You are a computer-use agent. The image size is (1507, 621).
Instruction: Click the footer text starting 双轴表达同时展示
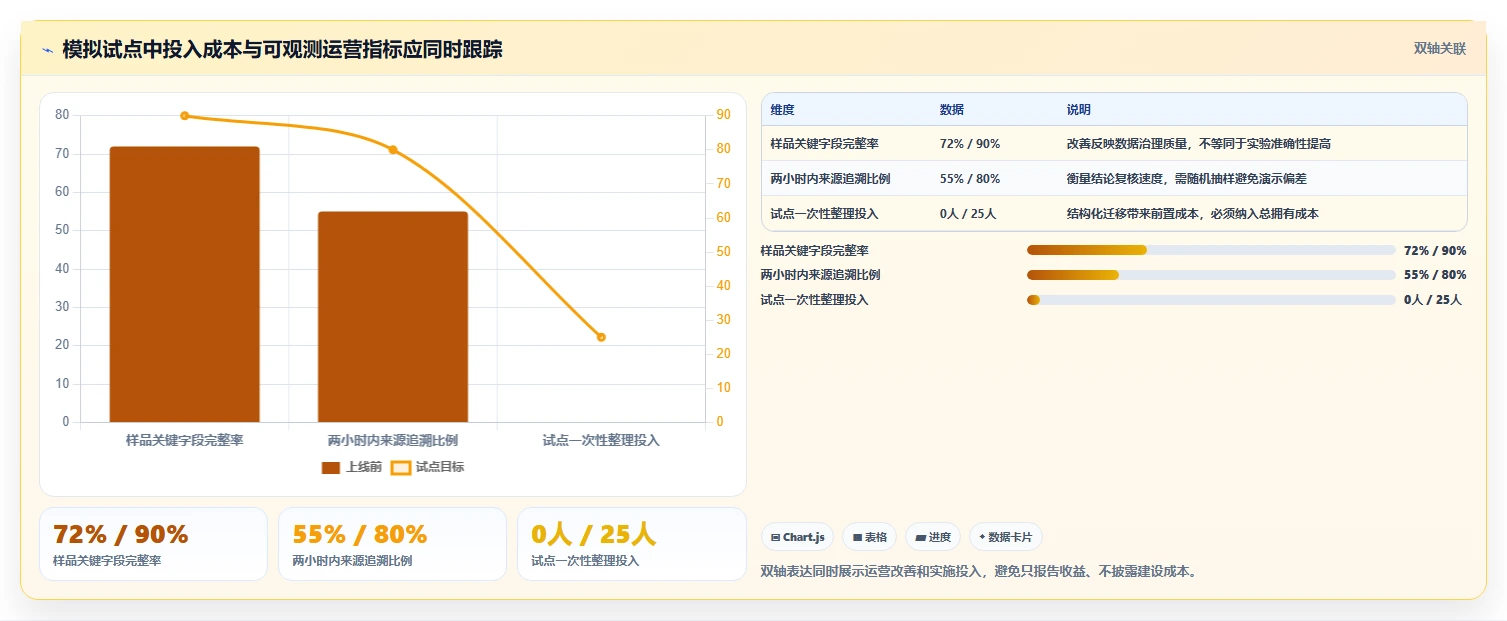(x=979, y=572)
